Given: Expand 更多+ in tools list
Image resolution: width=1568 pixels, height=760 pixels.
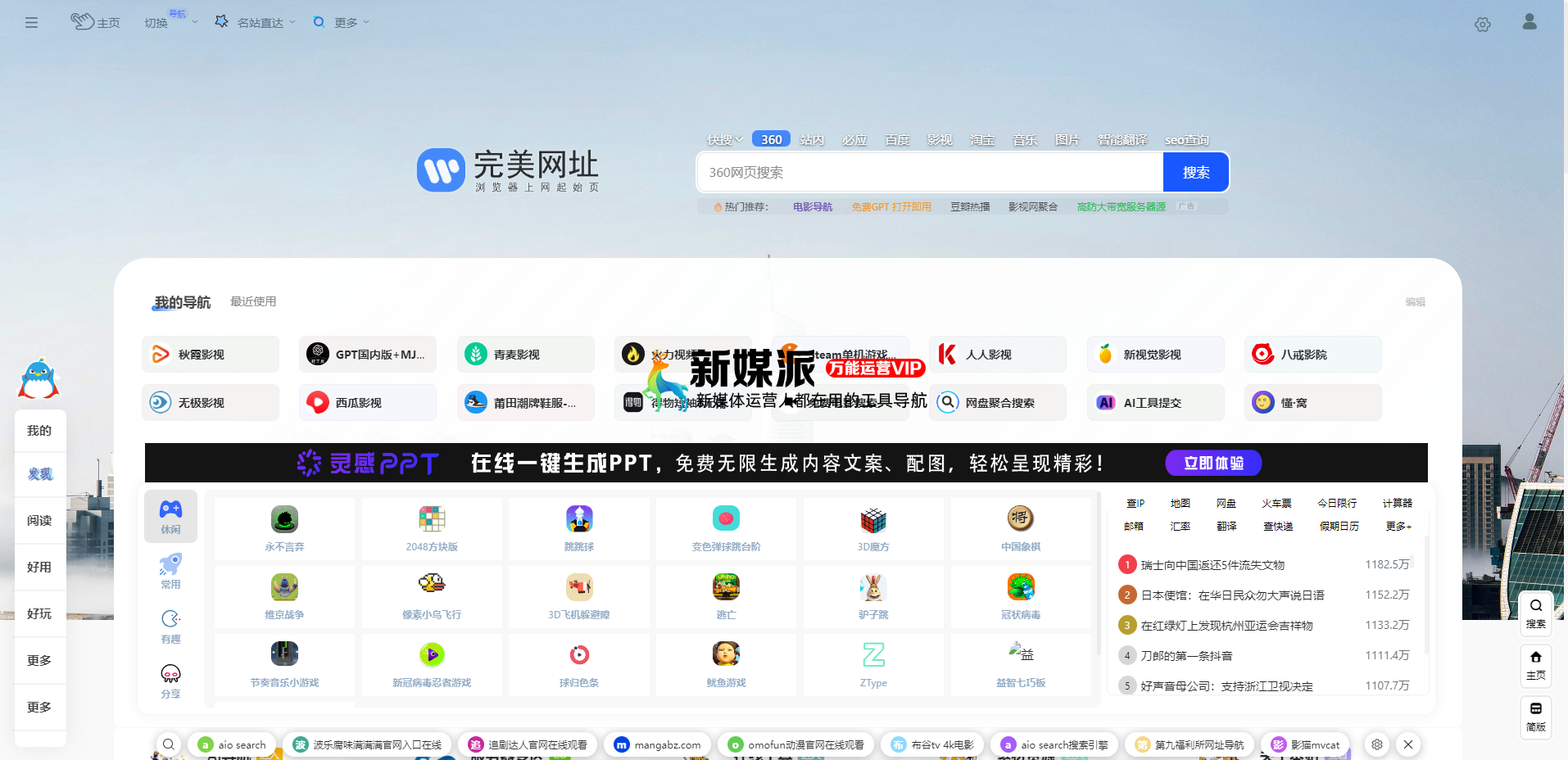Looking at the screenshot, I should [x=1398, y=526].
